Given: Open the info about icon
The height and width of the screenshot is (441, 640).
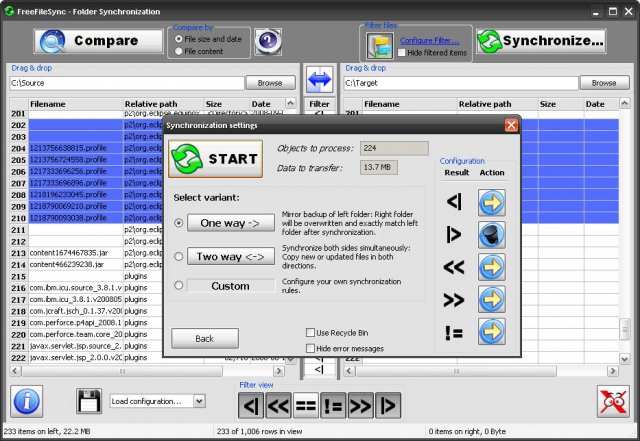Looking at the screenshot, I should (27, 401).
